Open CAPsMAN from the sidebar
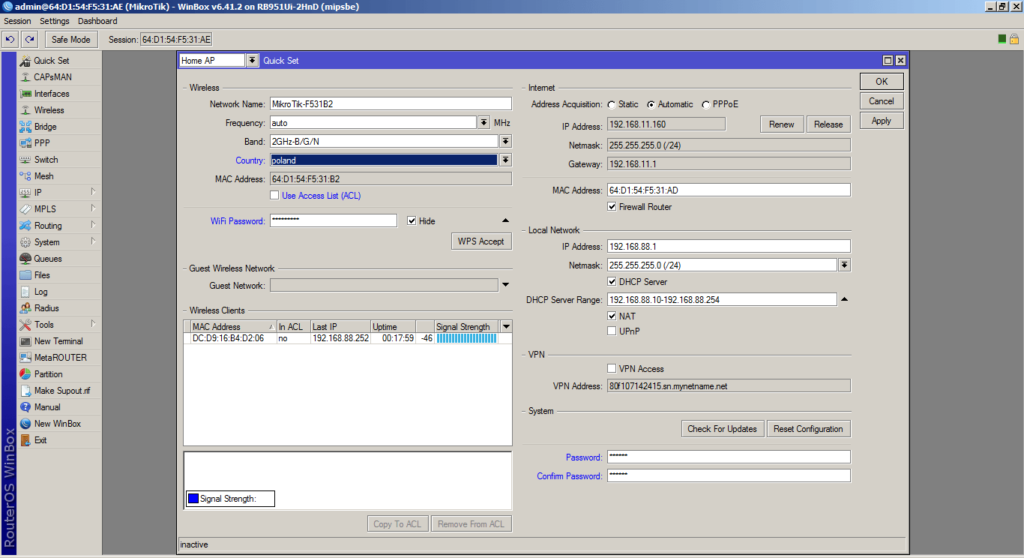 pyautogui.click(x=52, y=77)
